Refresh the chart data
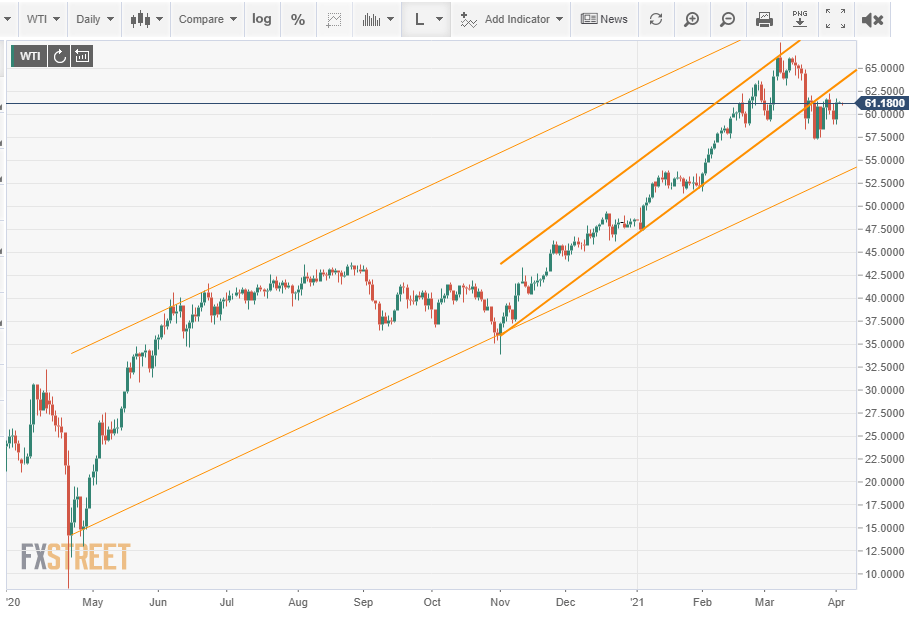Image resolution: width=917 pixels, height=619 pixels. (655, 19)
